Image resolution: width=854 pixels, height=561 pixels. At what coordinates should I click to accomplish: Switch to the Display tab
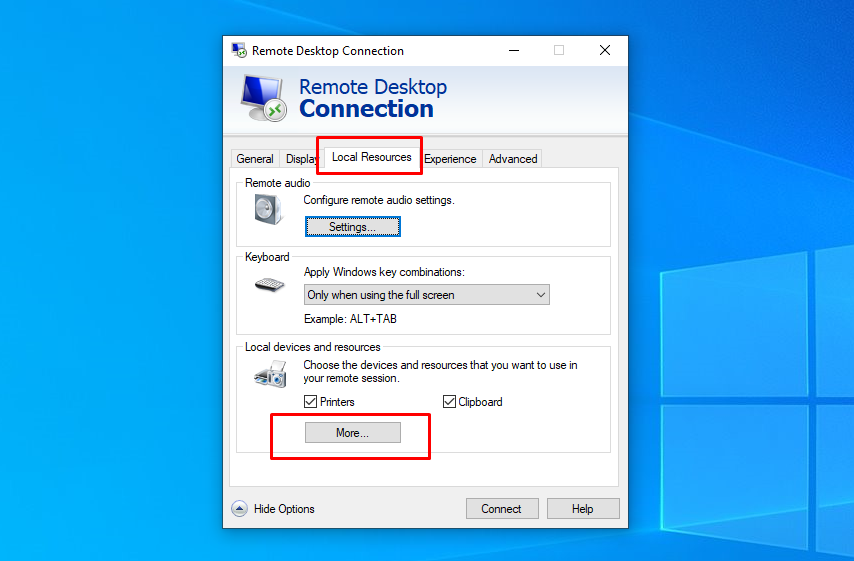click(x=301, y=158)
